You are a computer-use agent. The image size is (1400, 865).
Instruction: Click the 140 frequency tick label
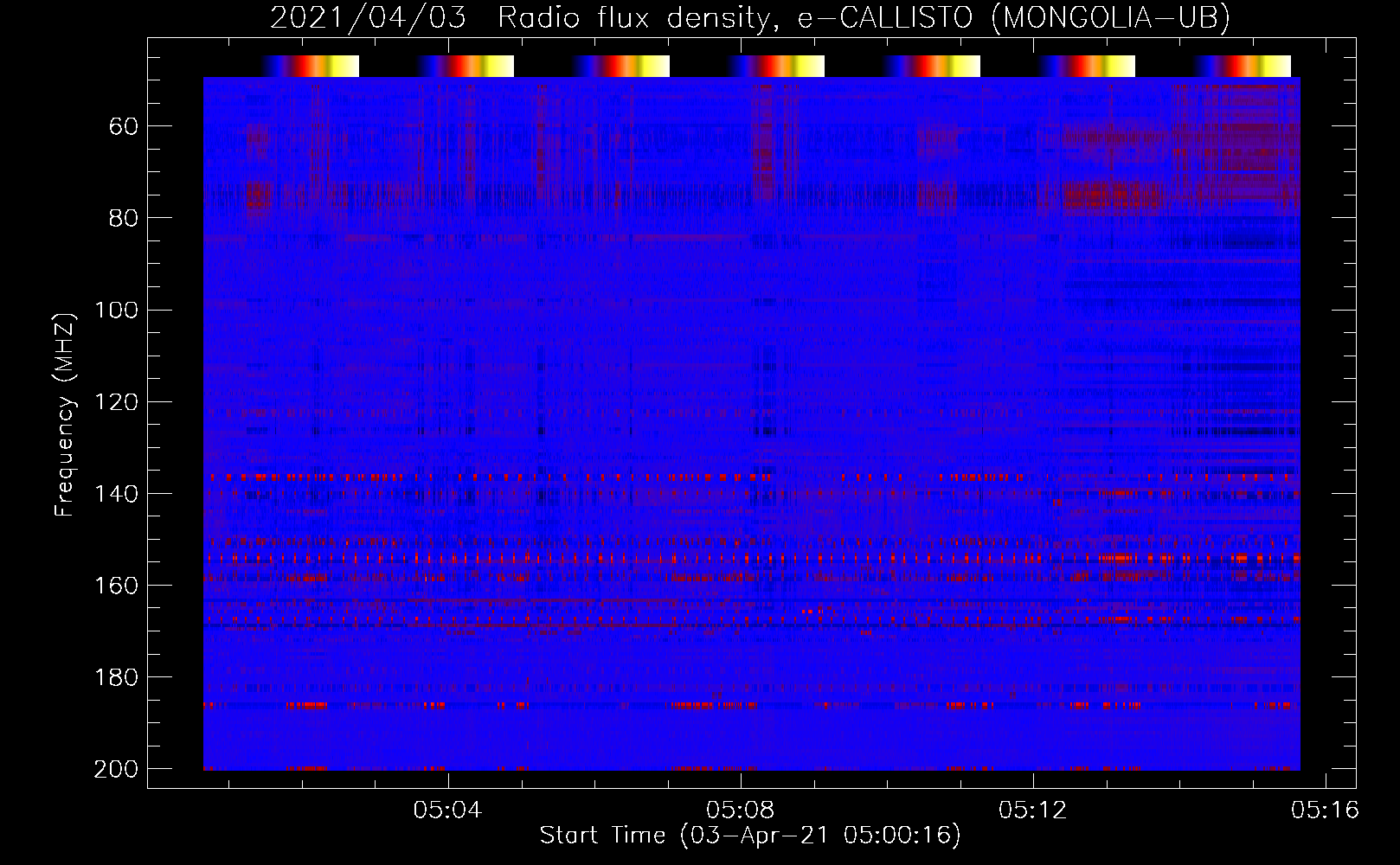click(x=116, y=494)
